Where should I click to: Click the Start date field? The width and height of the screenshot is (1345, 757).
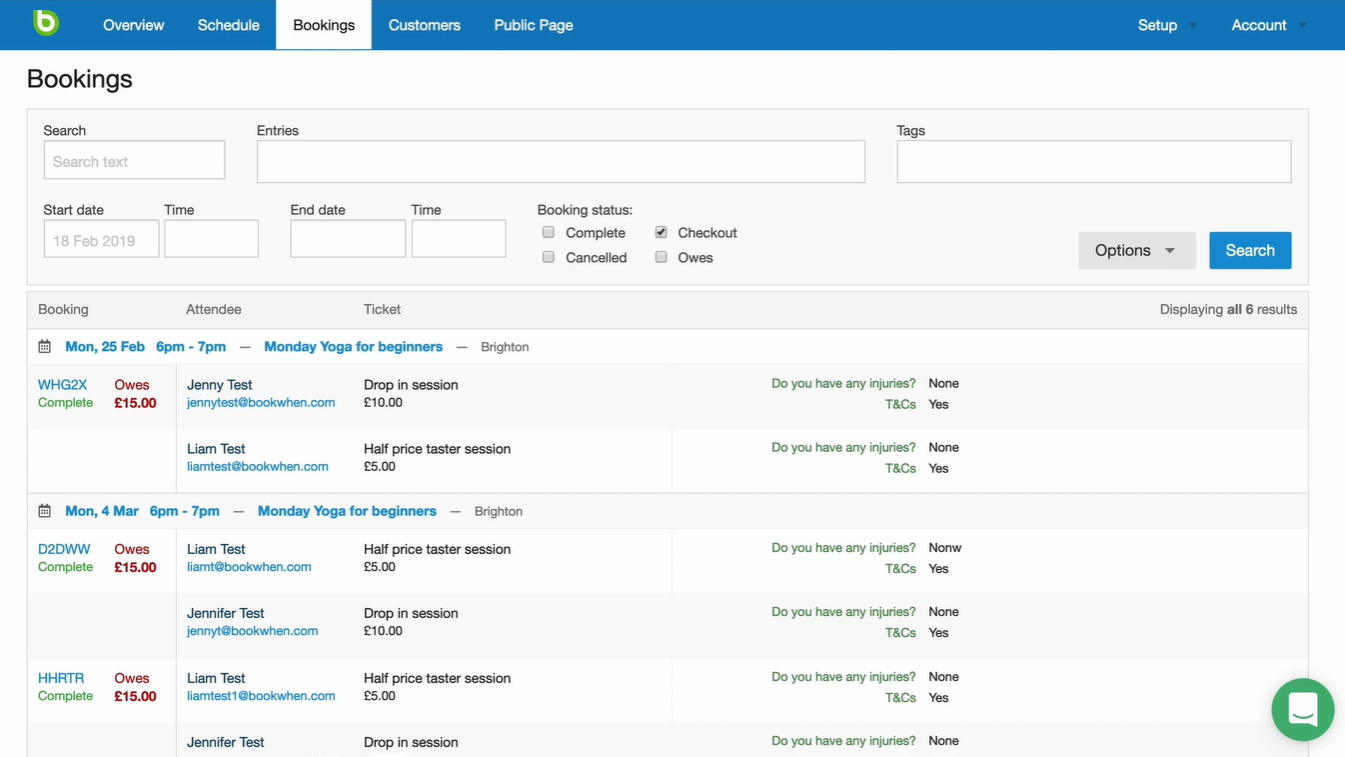point(100,238)
